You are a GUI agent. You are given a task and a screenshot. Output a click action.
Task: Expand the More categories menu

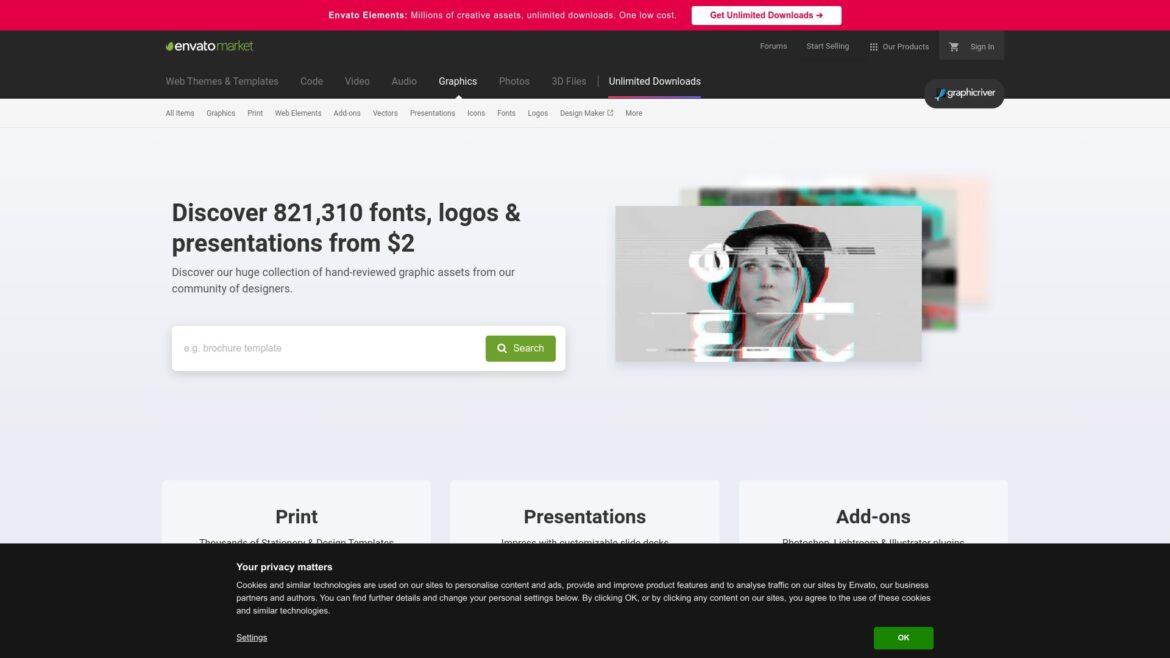pyautogui.click(x=633, y=113)
